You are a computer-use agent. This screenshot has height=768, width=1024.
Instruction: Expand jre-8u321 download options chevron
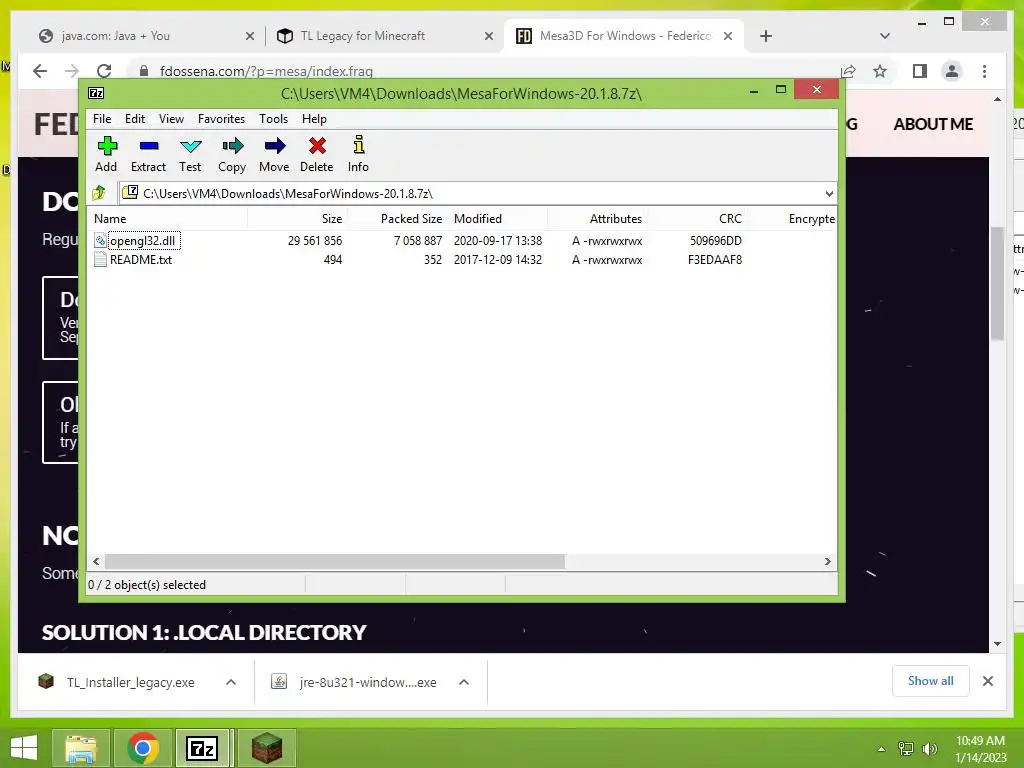point(464,682)
